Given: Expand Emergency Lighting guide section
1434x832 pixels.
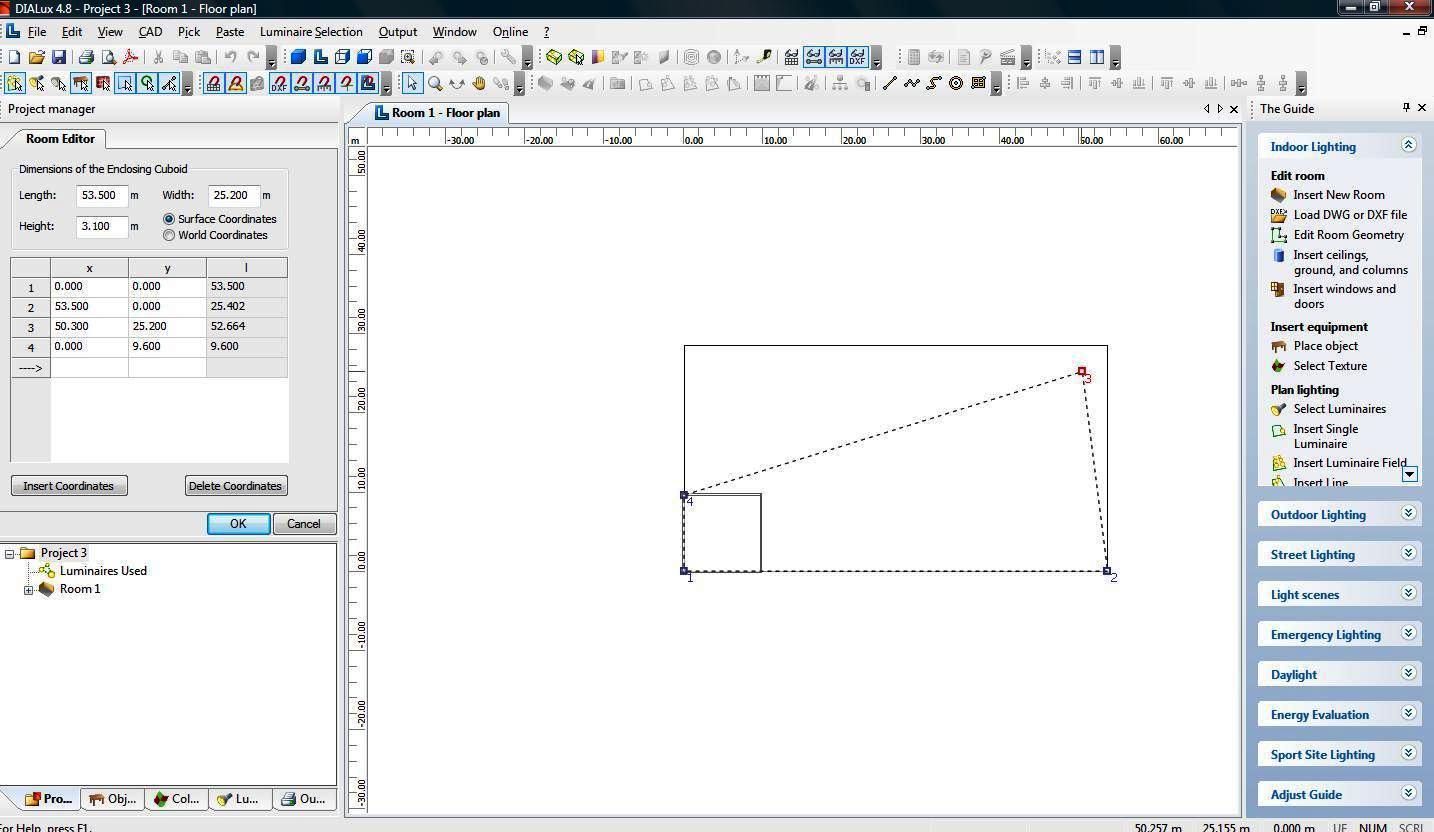Looking at the screenshot, I should coord(1409,633).
